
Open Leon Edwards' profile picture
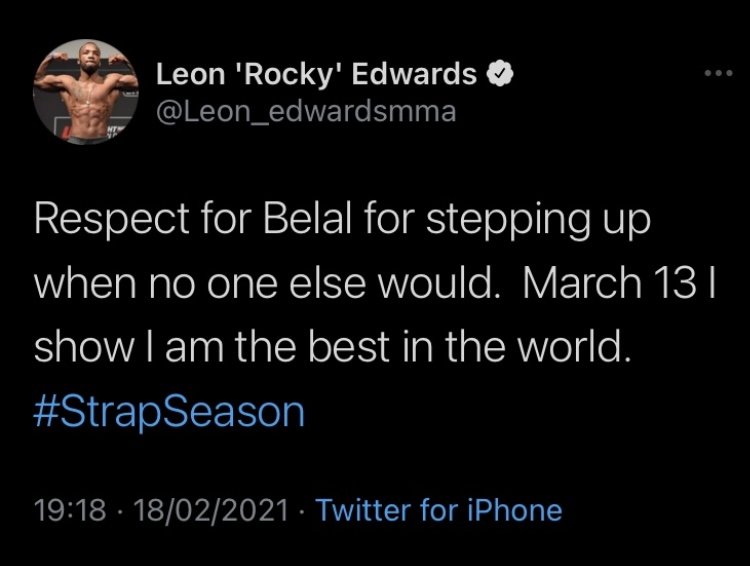(86, 92)
